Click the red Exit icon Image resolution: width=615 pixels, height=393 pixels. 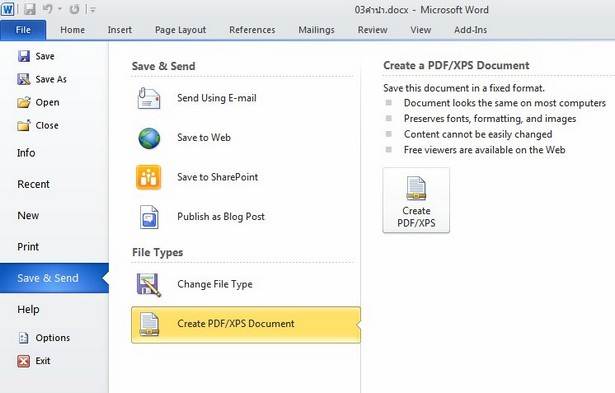24,361
